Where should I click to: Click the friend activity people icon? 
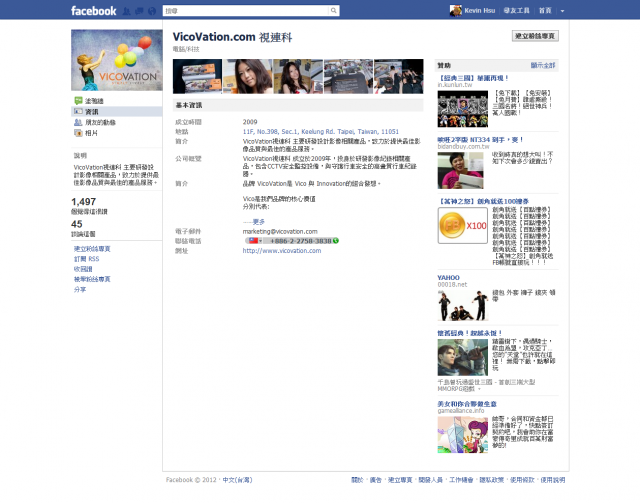78,122
